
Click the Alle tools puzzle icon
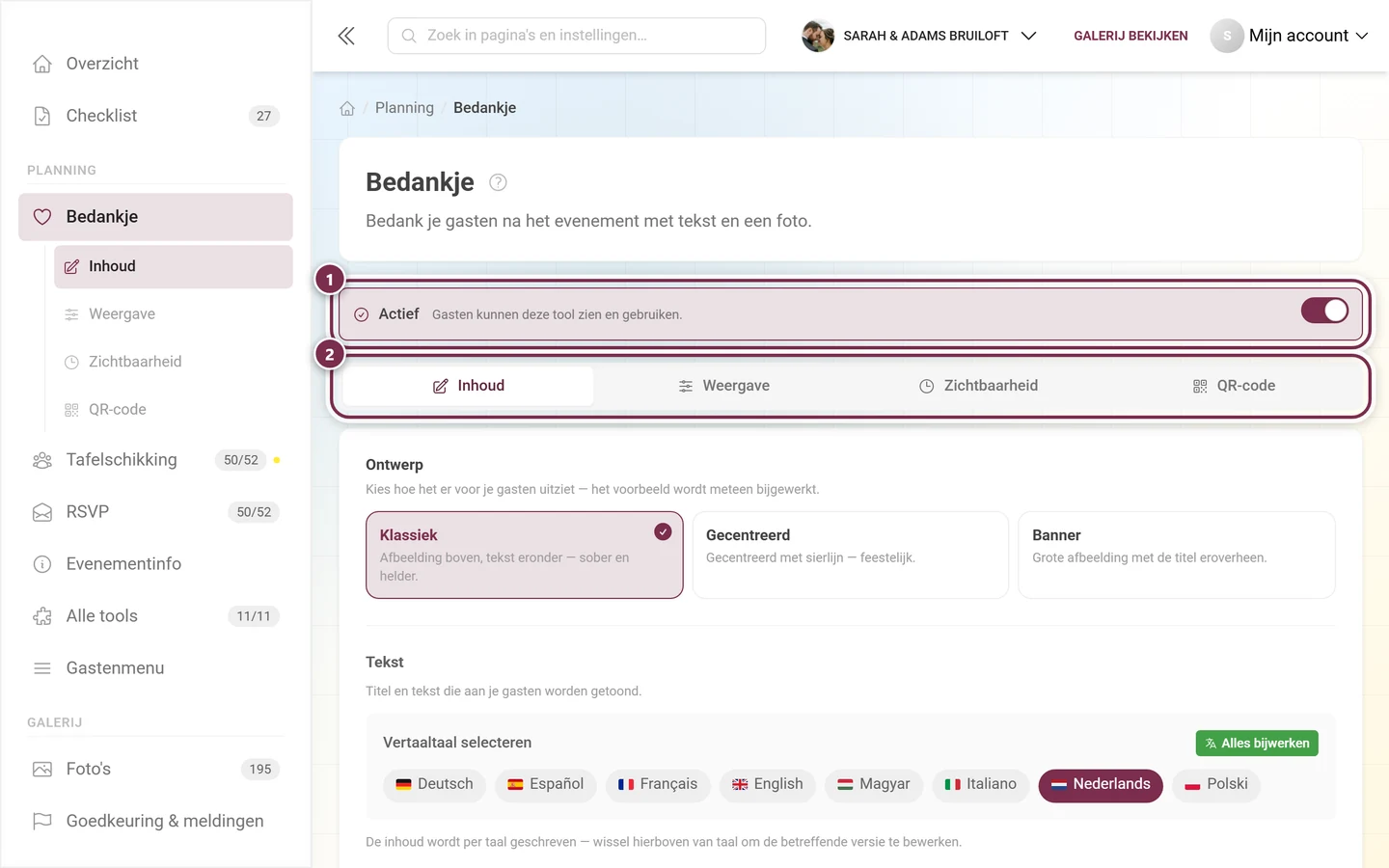[x=42, y=616]
